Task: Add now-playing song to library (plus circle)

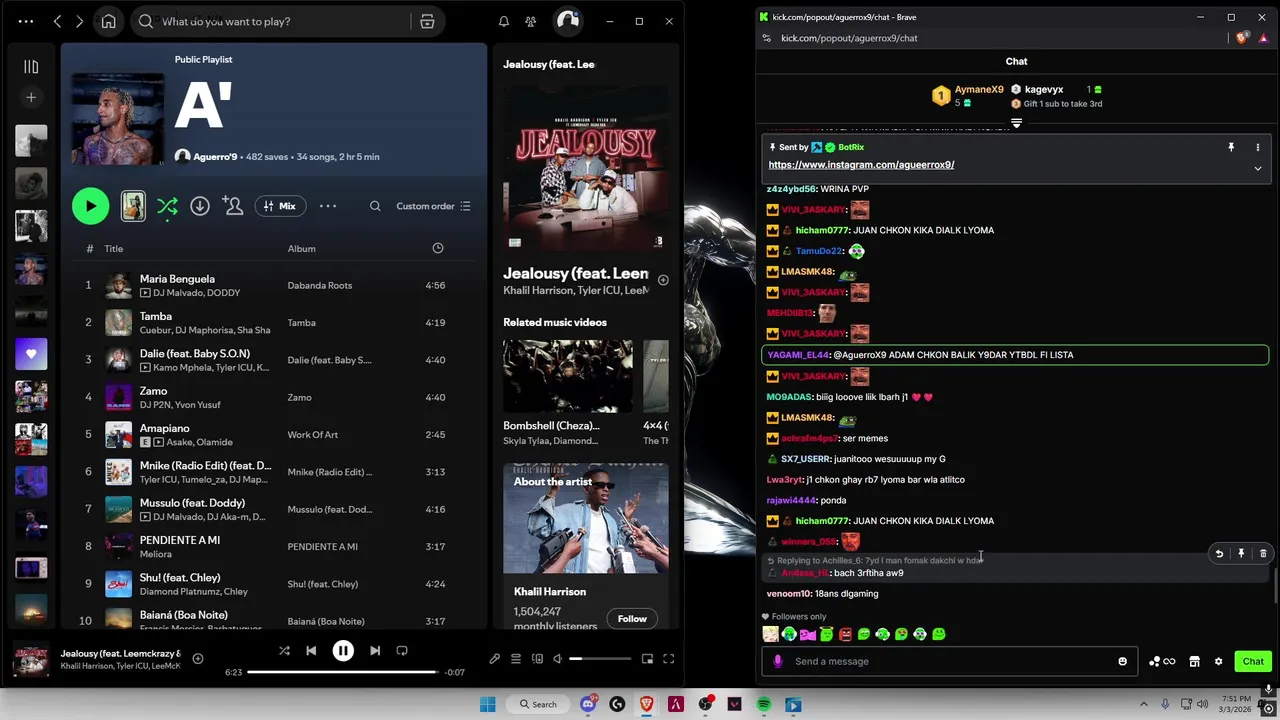Action: pos(198,658)
